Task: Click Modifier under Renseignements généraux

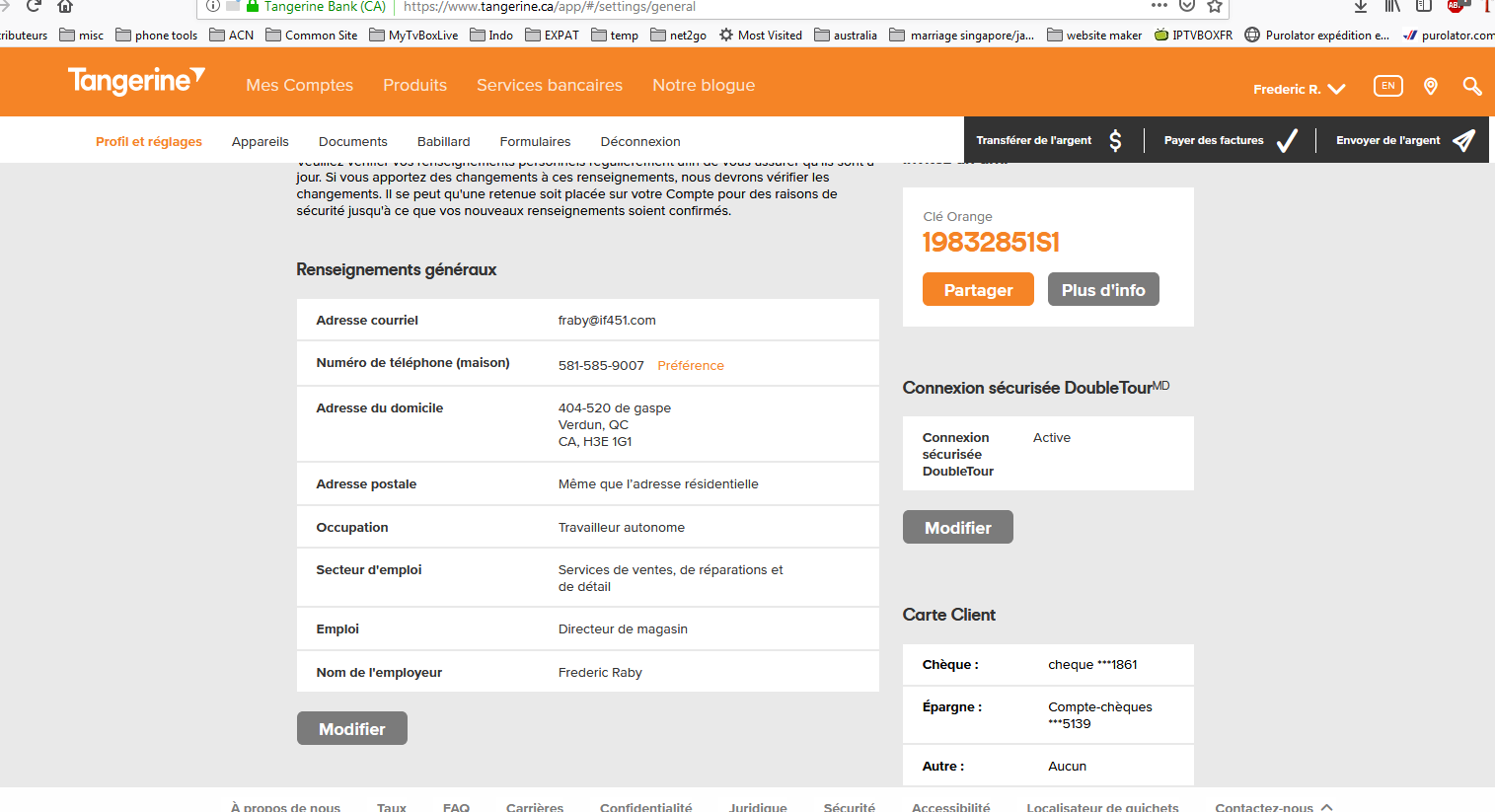Action: coord(352,728)
